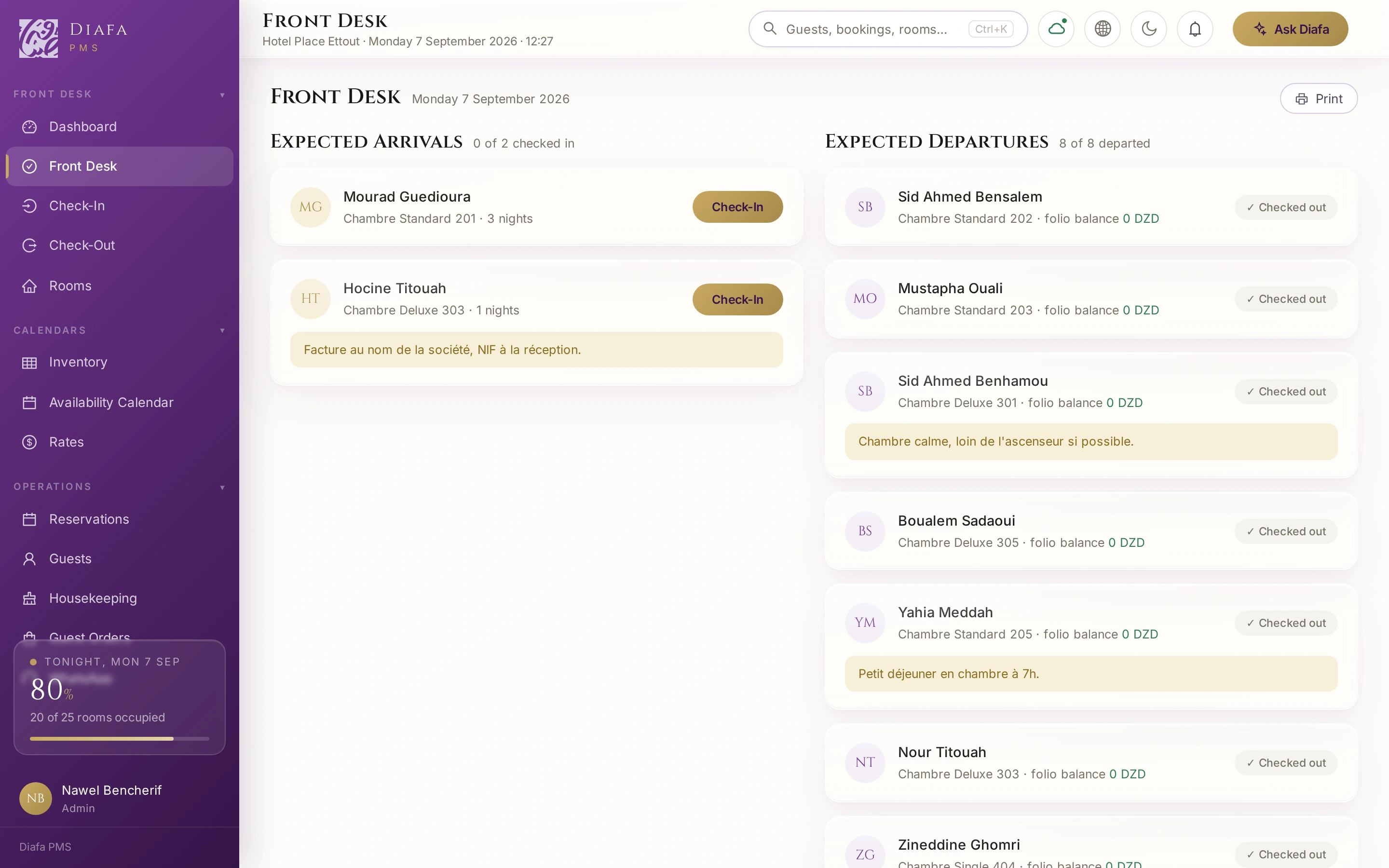Screen dimensions: 1389x868
Task: Click the Rates dollar icon
Action: [x=29, y=442]
